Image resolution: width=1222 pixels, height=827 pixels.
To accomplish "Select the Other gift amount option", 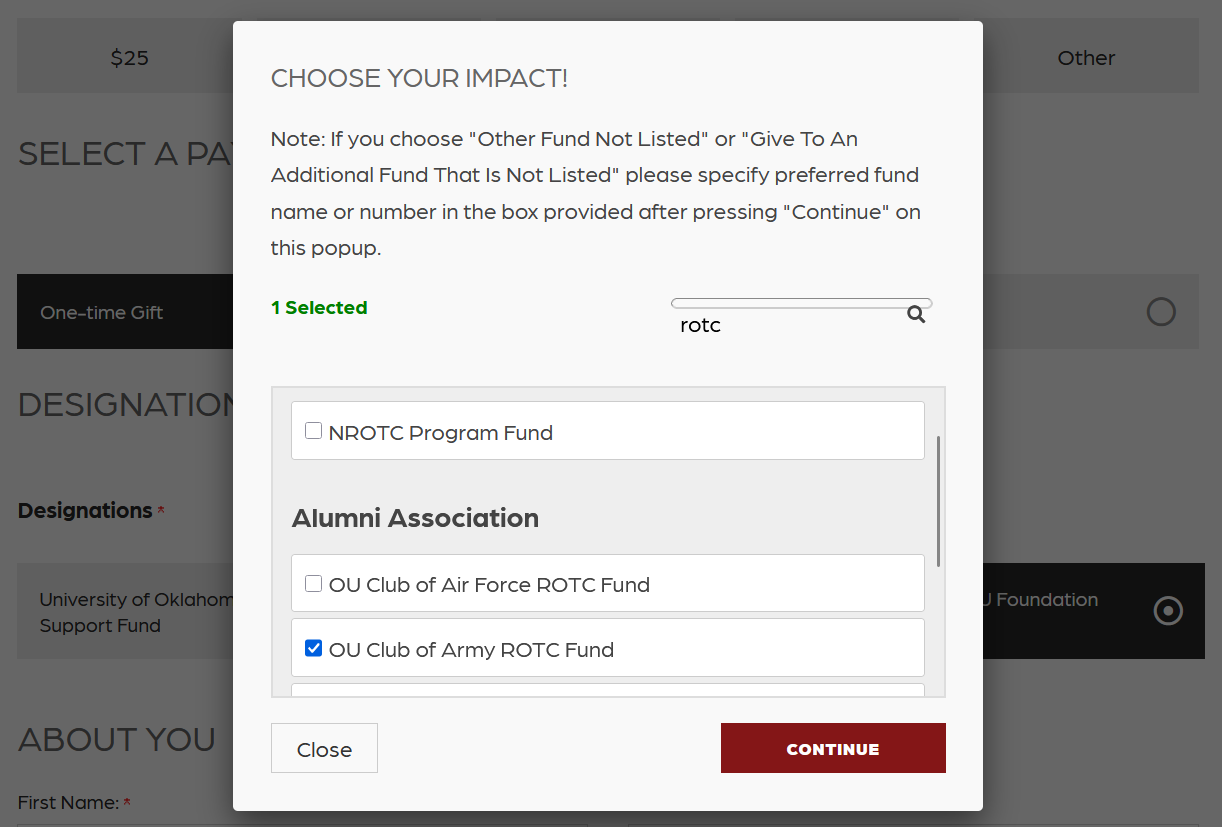I will click(1086, 58).
